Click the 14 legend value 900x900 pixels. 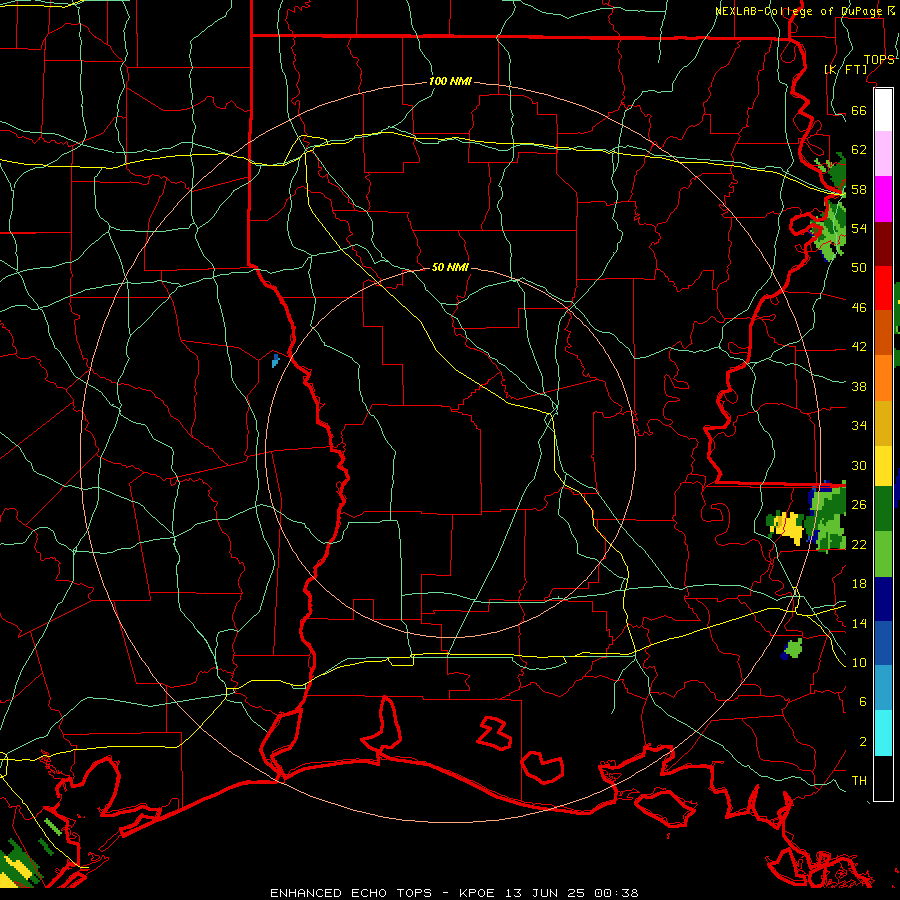859,623
